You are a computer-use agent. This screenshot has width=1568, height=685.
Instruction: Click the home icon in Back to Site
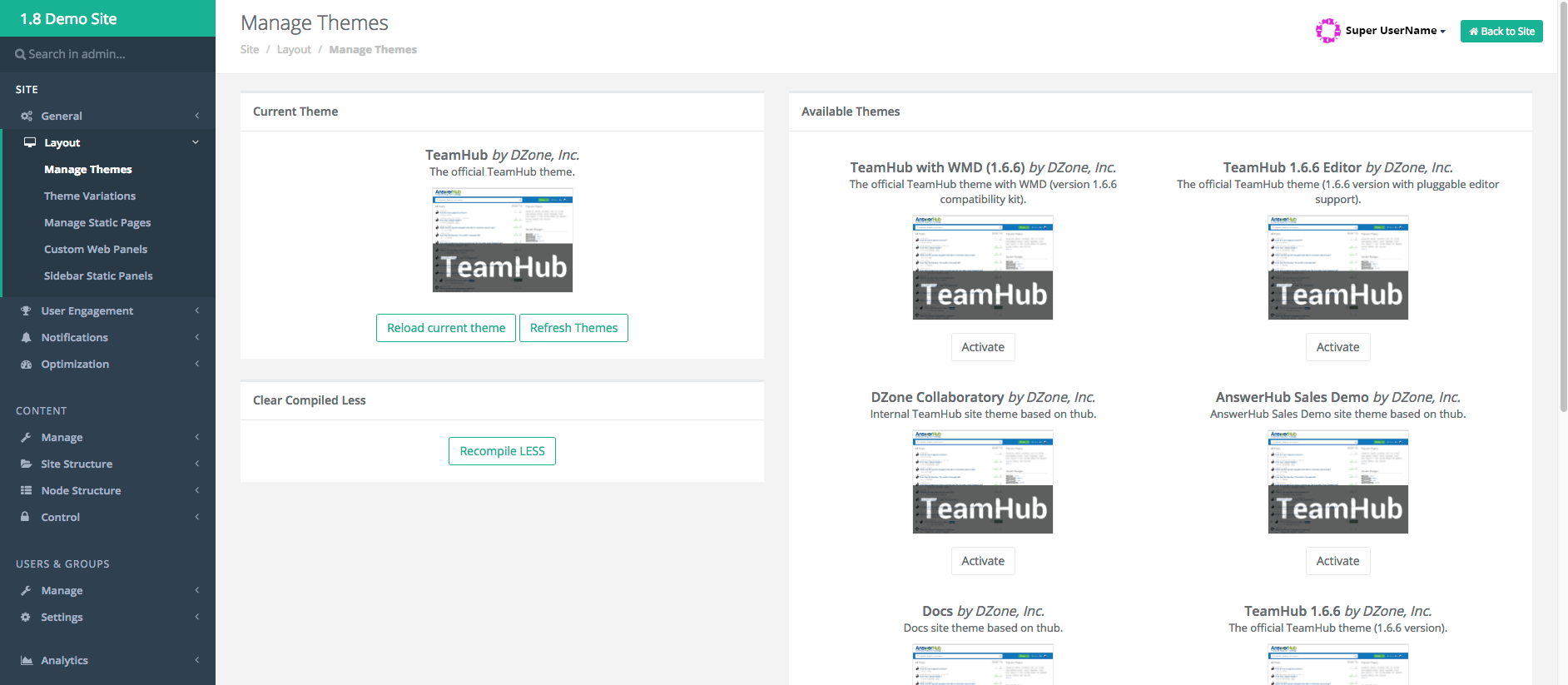click(1473, 32)
